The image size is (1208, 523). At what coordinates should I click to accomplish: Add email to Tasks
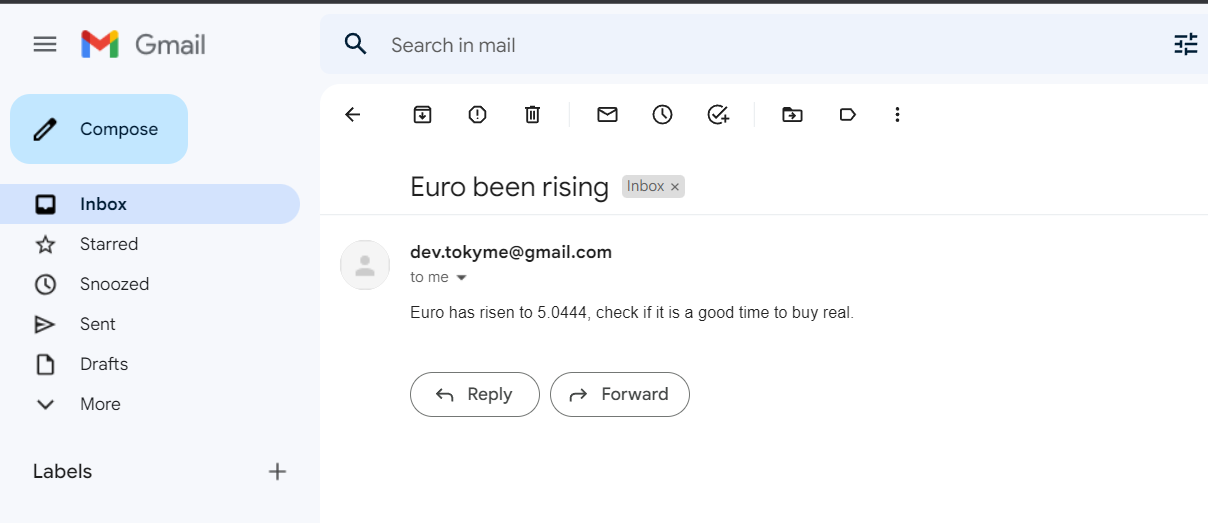tap(717, 114)
